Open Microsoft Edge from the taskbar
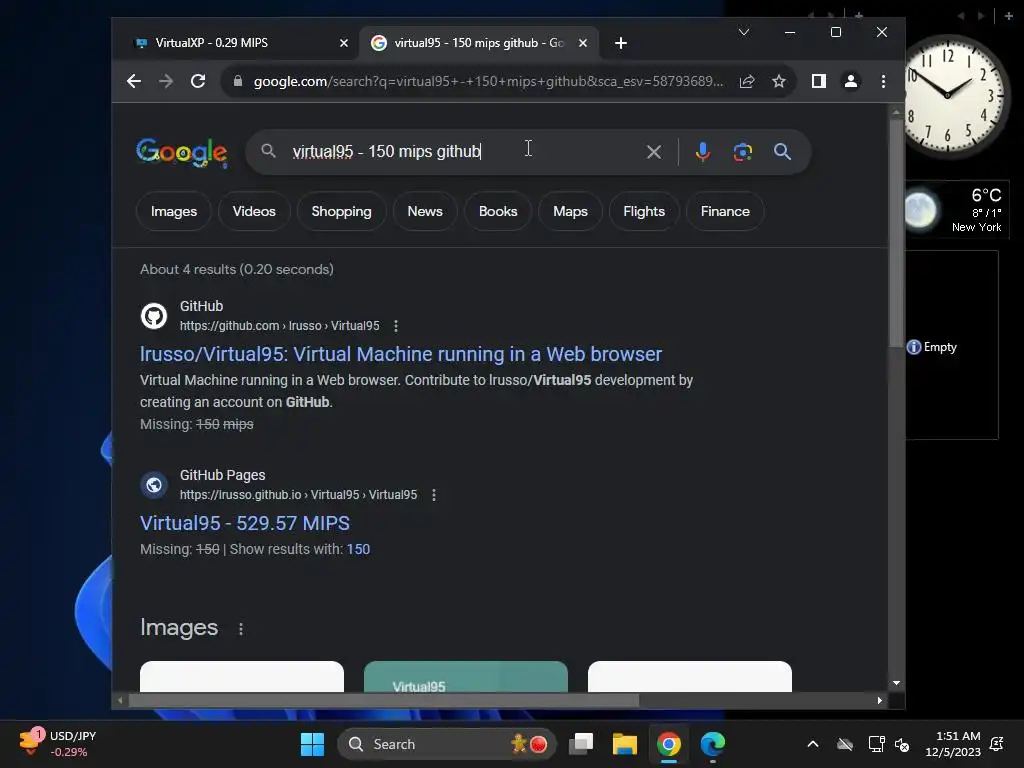This screenshot has width=1024, height=768. pos(712,744)
